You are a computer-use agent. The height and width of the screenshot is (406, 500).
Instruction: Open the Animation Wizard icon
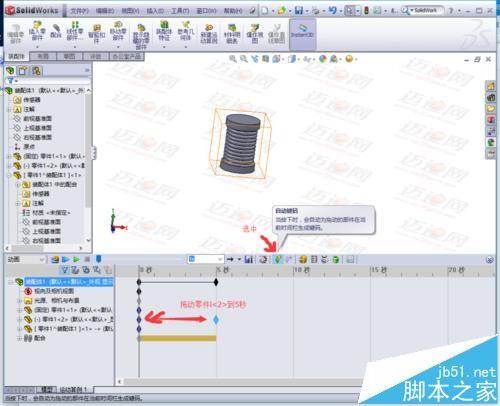click(x=263, y=259)
